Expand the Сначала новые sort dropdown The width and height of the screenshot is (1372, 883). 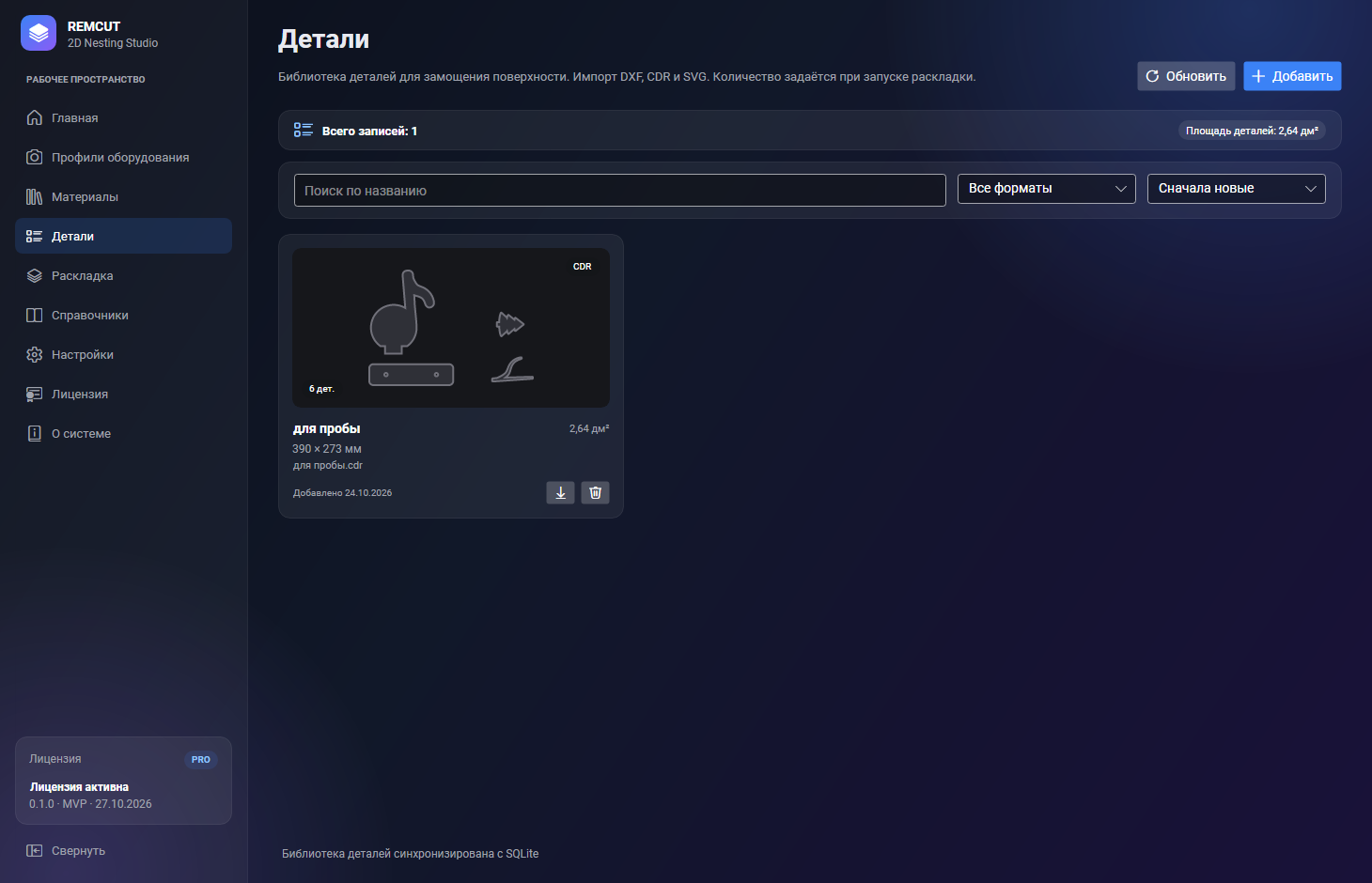pos(1237,189)
